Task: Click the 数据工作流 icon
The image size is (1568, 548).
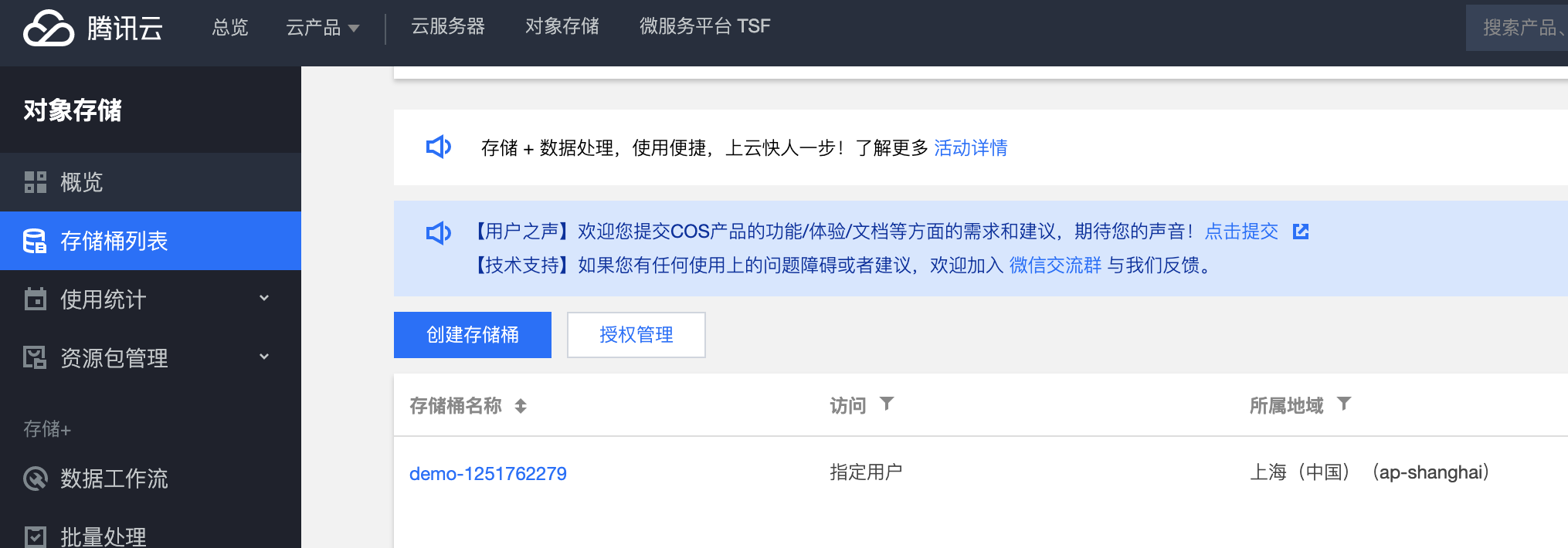Action: pyautogui.click(x=36, y=479)
